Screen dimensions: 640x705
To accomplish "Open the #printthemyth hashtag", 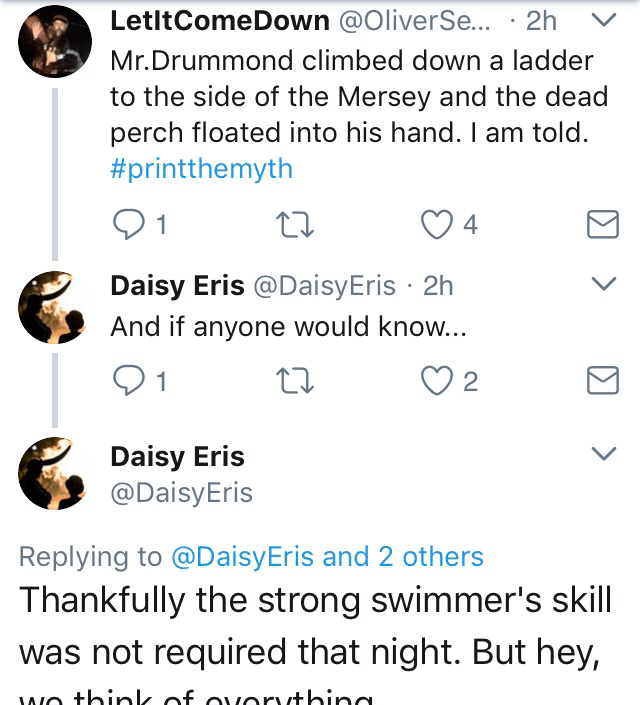I will (x=201, y=168).
